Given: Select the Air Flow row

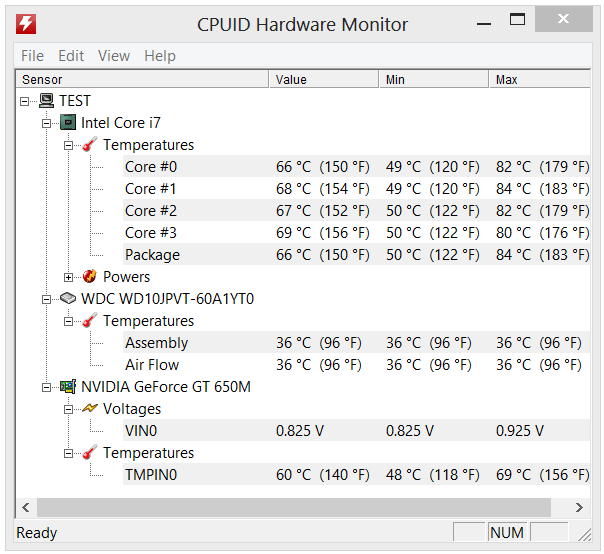Looking at the screenshot, I should (356, 364).
